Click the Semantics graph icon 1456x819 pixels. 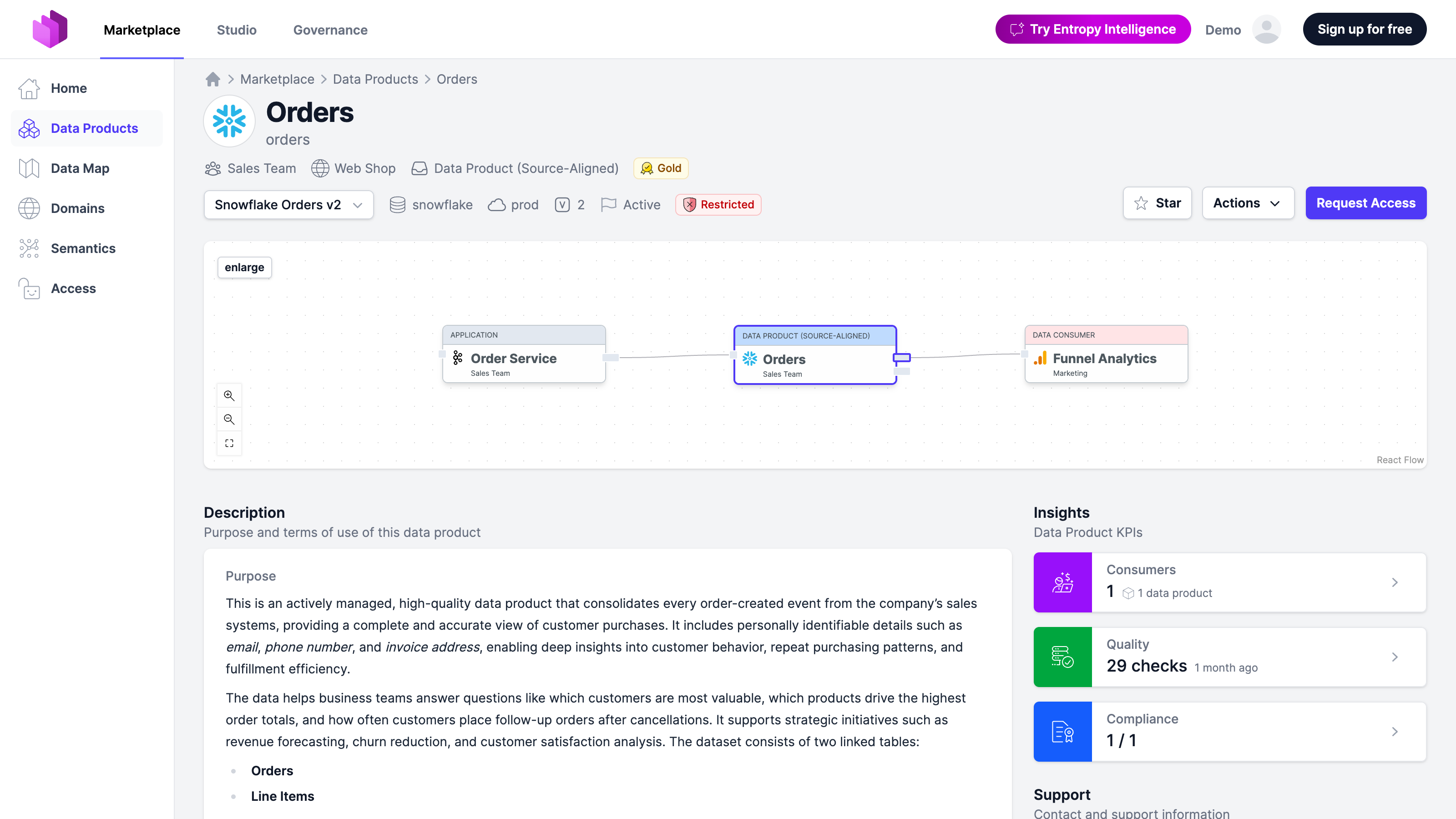coord(29,249)
